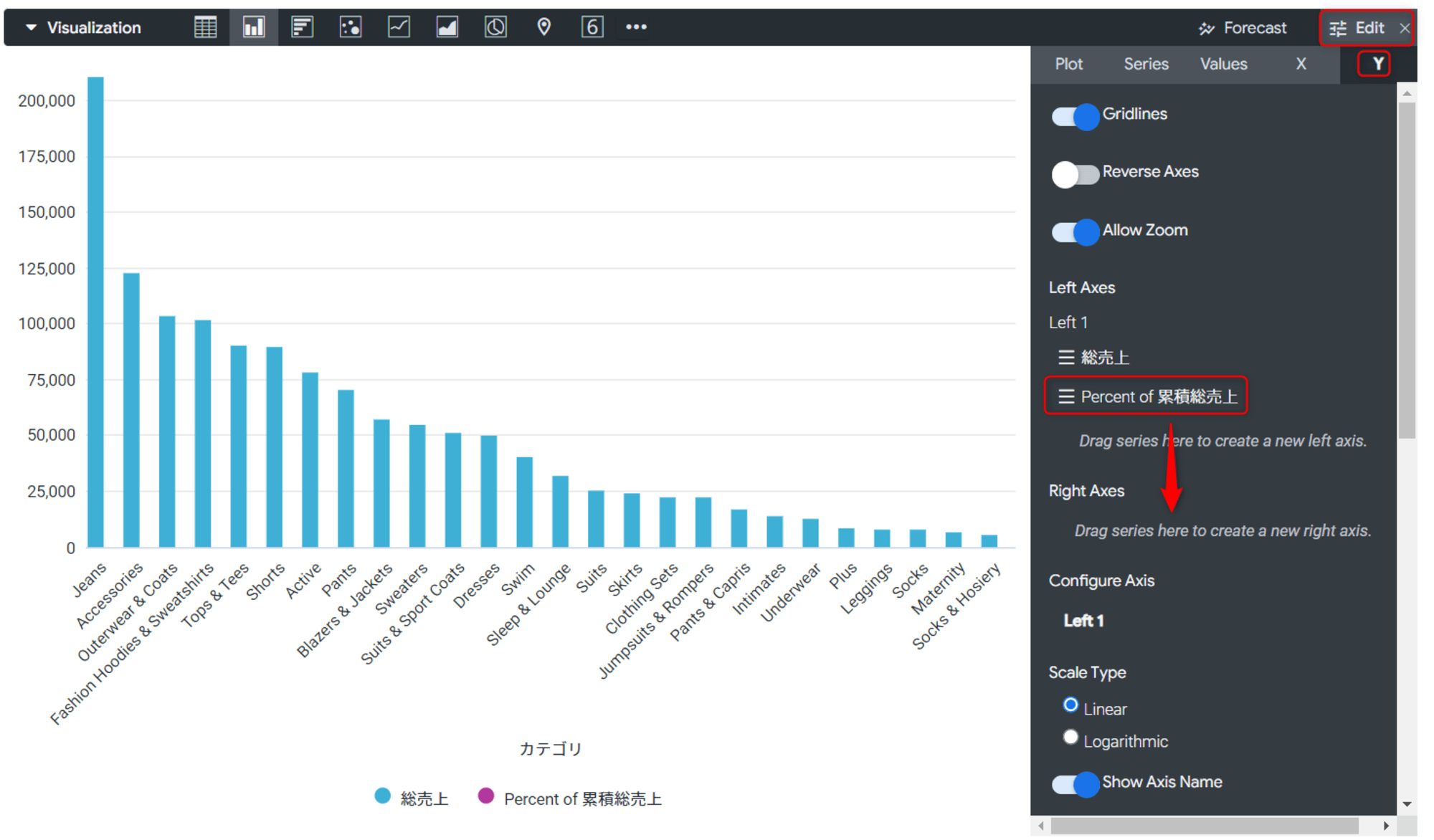This screenshot has width=1434, height=840.
Task: Switch to the Y axis tab
Action: [x=1377, y=64]
